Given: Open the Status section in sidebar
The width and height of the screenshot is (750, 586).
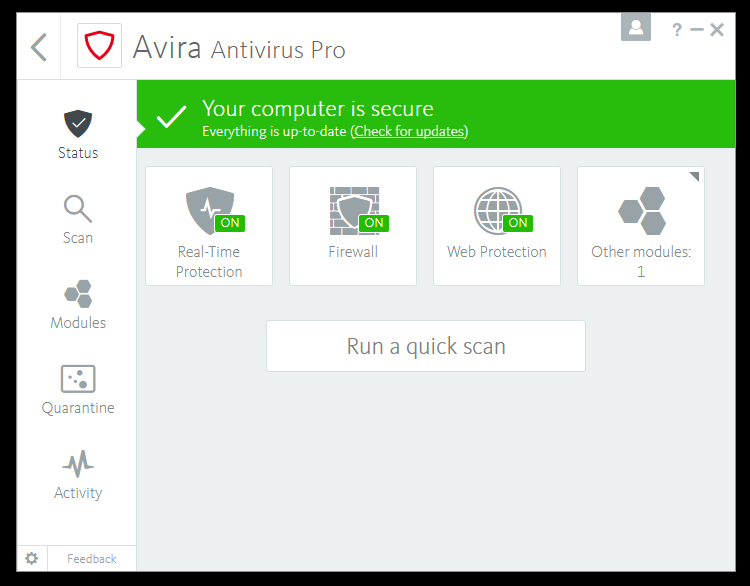Looking at the screenshot, I should click(77, 135).
